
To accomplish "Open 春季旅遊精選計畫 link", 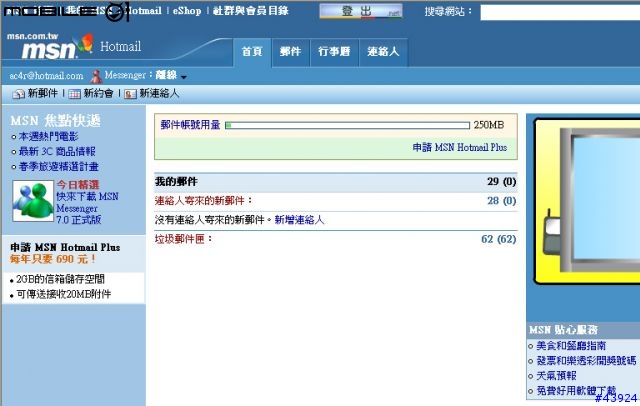I will click(58, 166).
